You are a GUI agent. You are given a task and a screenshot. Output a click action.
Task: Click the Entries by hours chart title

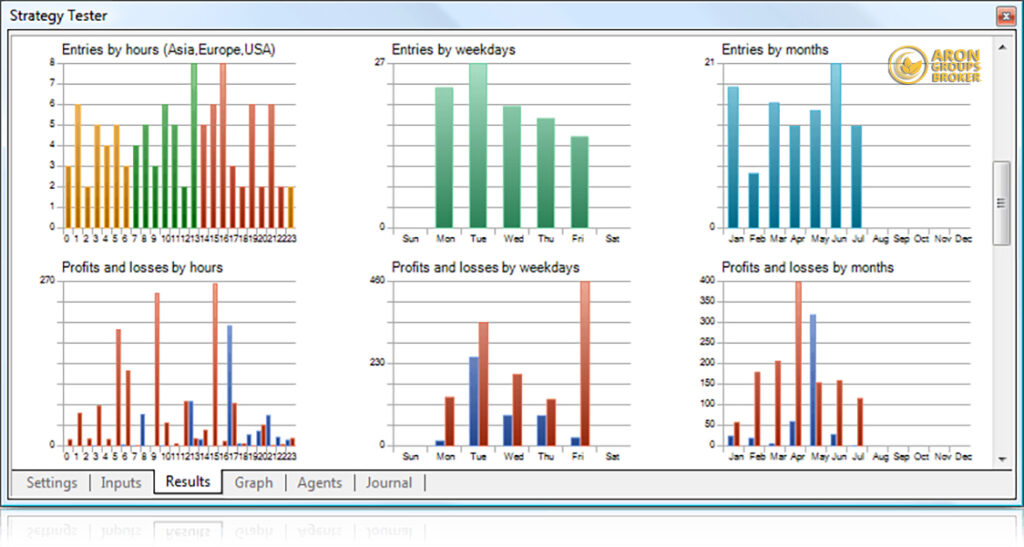[168, 49]
